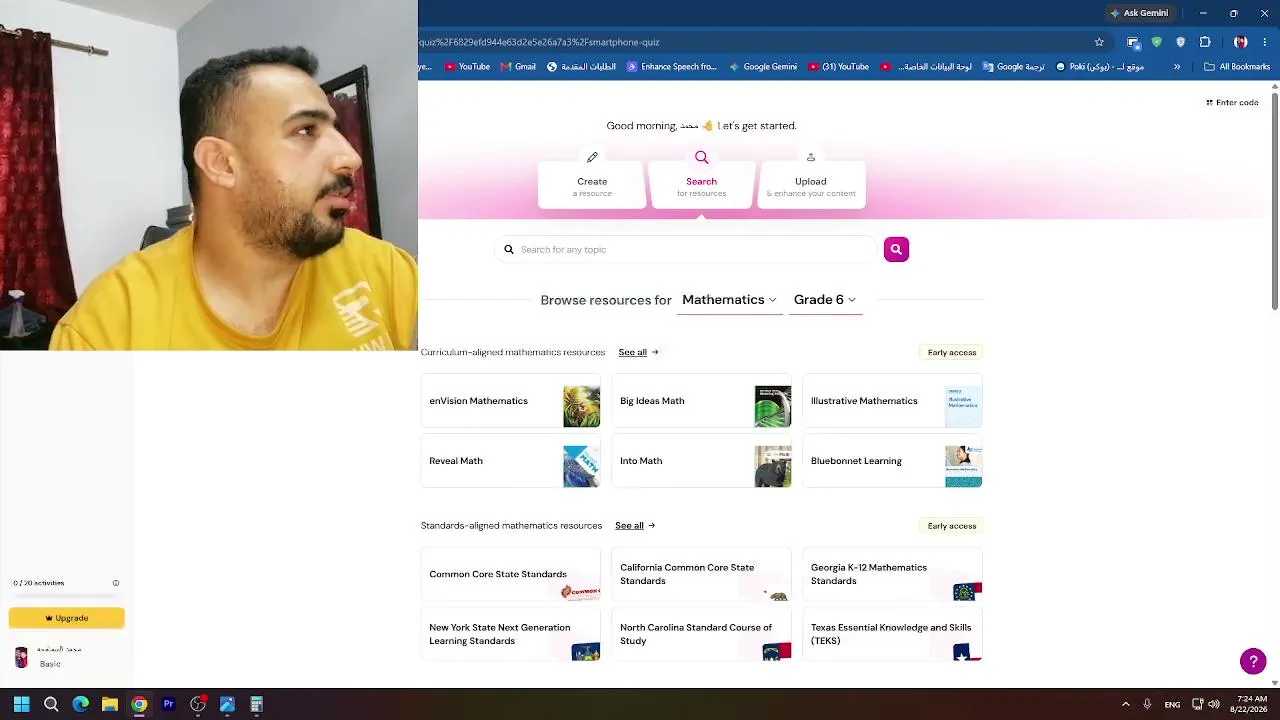Viewport: 1280px width, 720px height.
Task: Switch to Chrome in the taskbar
Action: point(139,704)
